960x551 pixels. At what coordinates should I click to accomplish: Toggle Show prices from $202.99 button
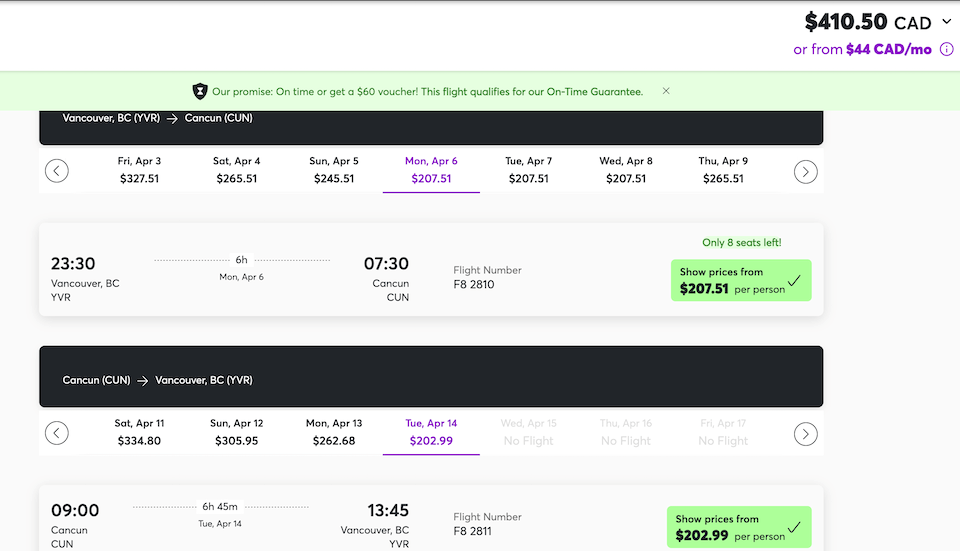pyautogui.click(x=740, y=527)
